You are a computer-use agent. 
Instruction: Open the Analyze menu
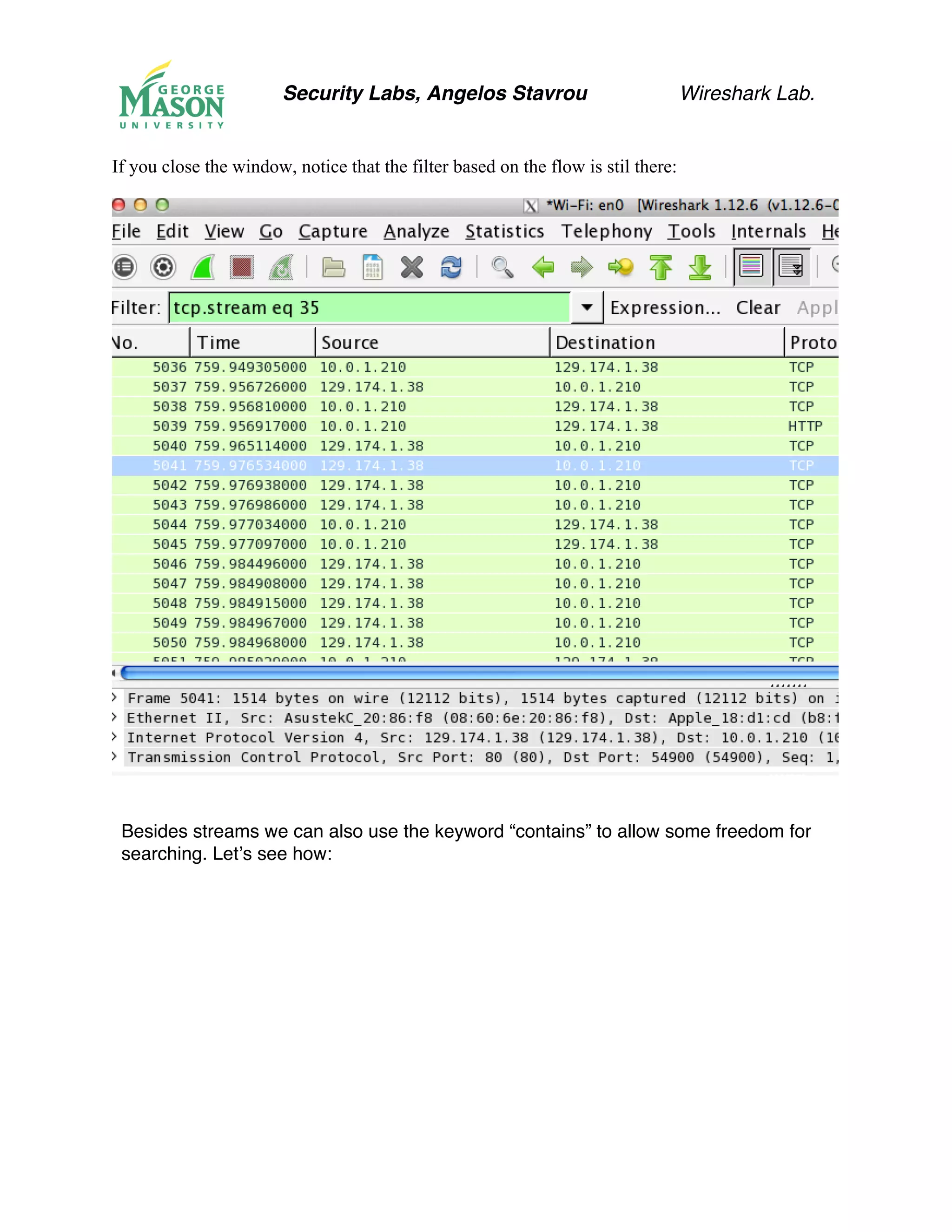[x=416, y=231]
